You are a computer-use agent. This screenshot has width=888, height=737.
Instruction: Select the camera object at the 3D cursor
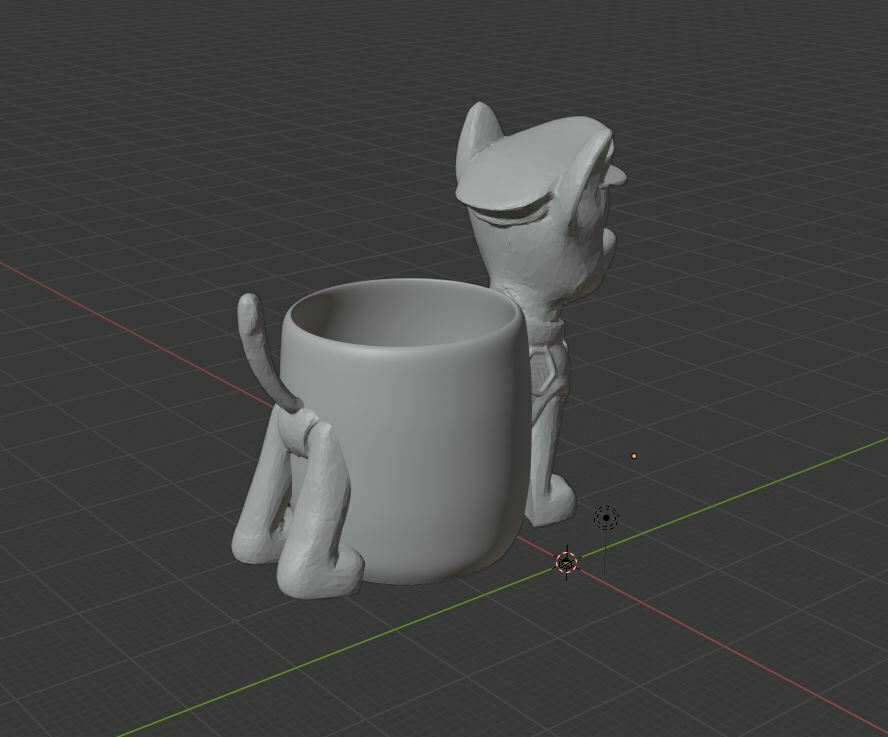click(x=566, y=563)
